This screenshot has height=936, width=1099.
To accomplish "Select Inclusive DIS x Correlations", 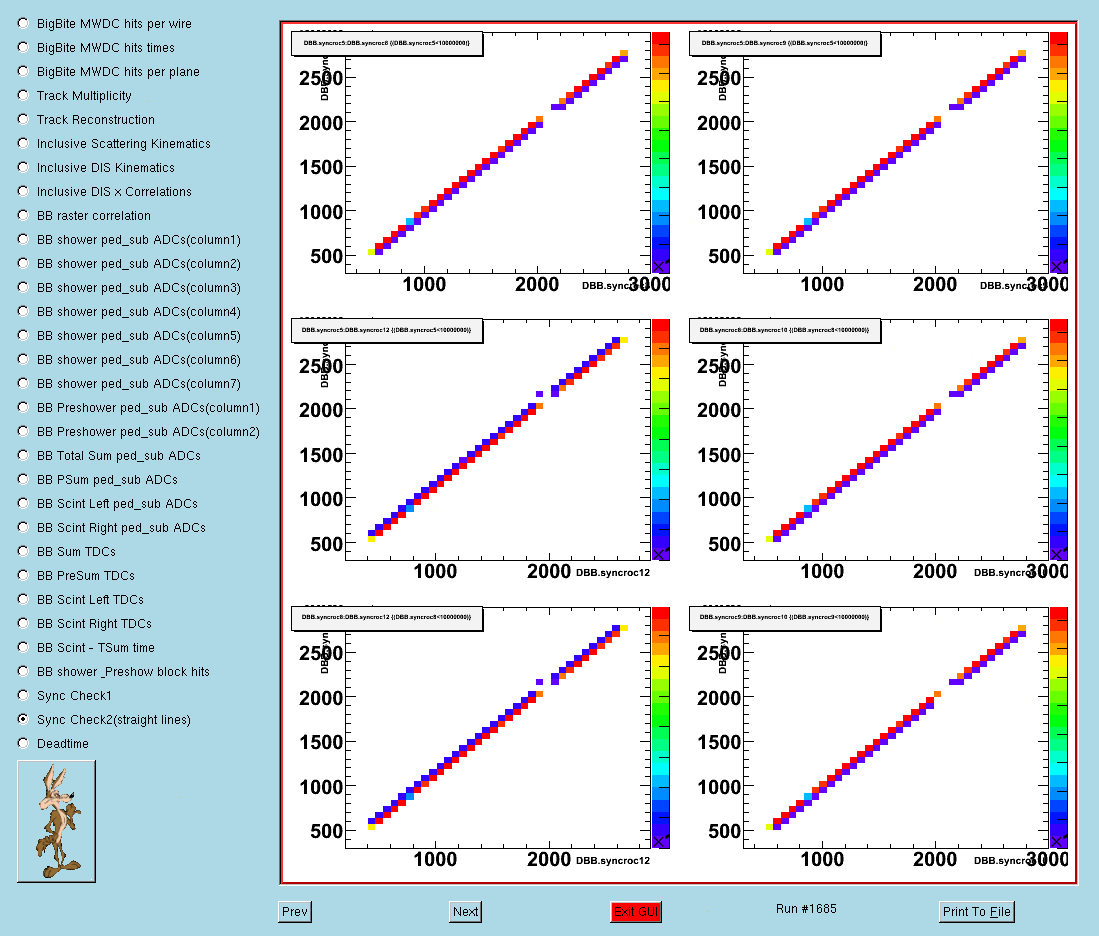I will pos(104,191).
